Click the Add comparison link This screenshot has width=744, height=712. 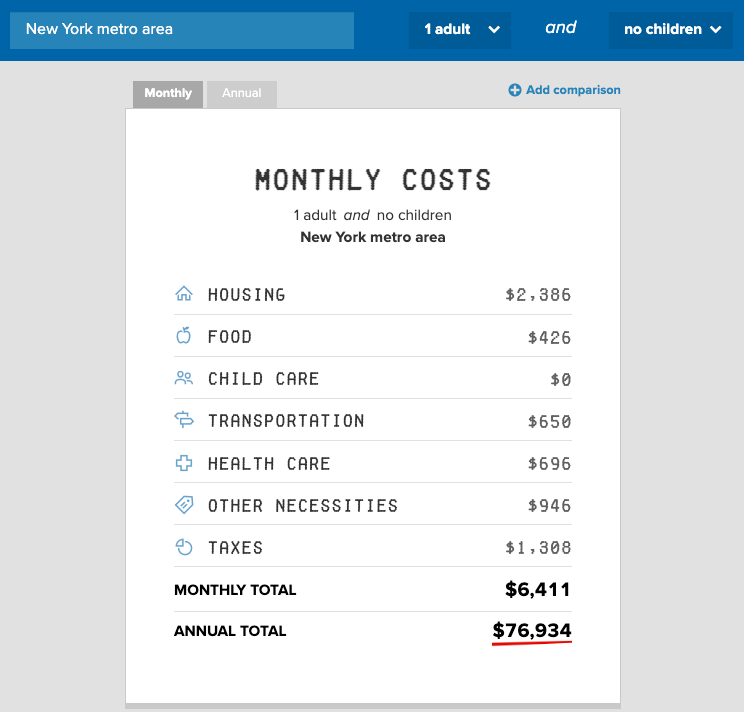(x=573, y=90)
